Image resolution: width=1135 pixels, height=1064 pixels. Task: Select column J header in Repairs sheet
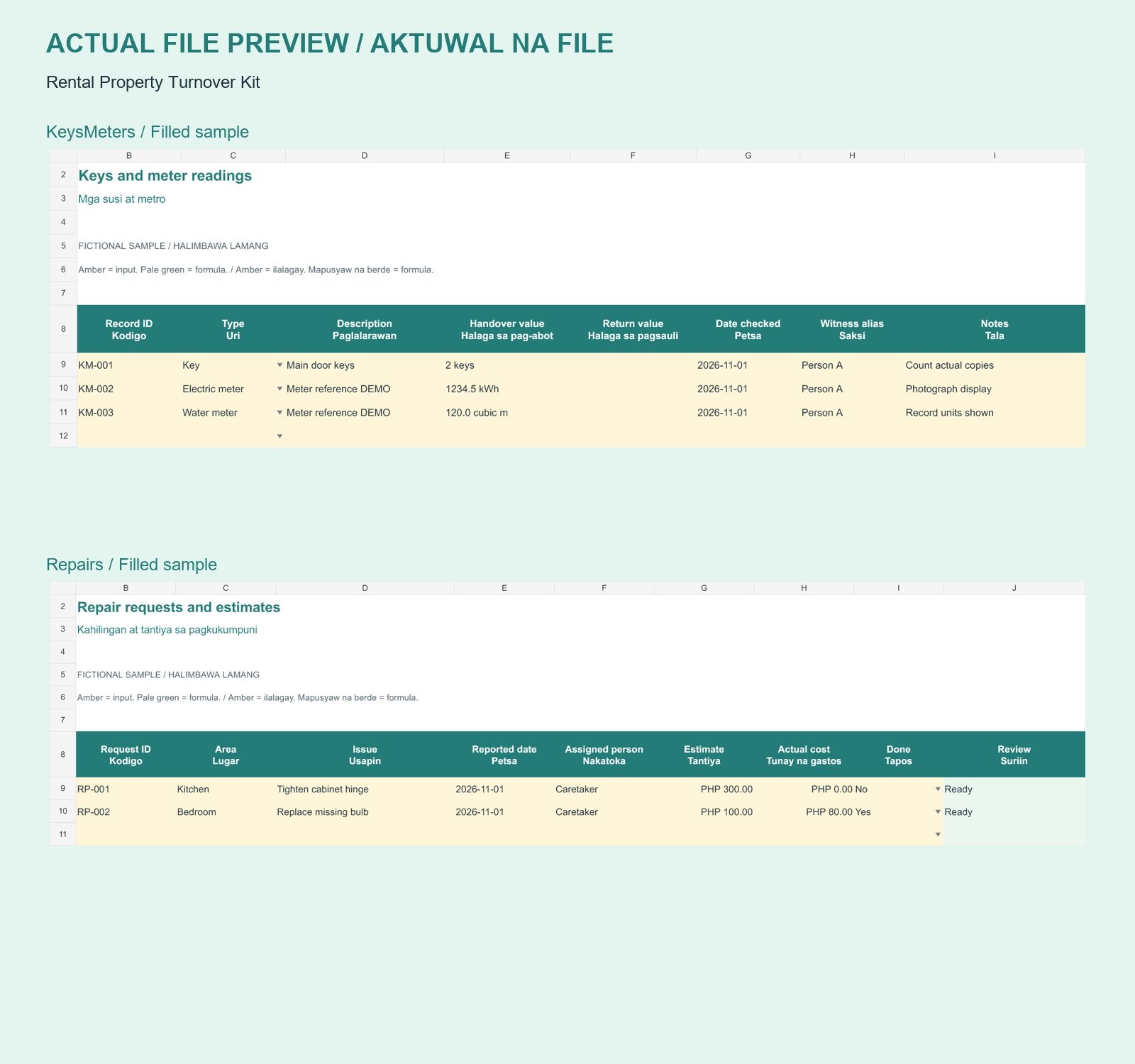point(1014,588)
